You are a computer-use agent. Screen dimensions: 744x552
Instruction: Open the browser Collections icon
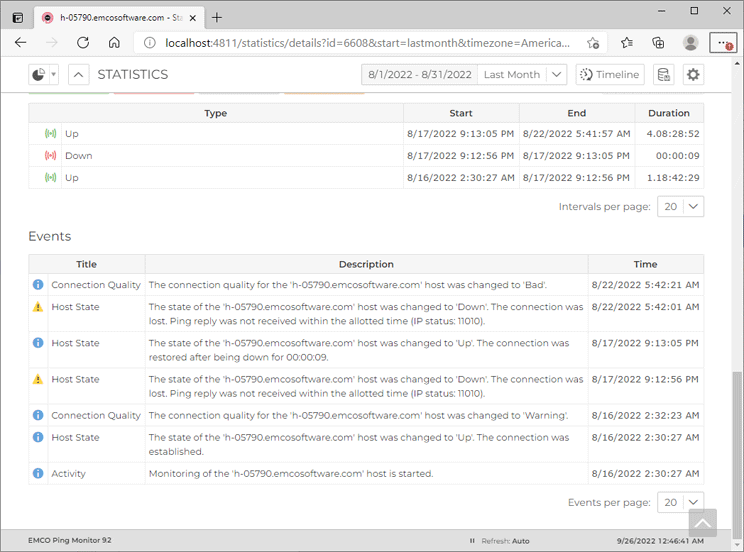point(659,43)
